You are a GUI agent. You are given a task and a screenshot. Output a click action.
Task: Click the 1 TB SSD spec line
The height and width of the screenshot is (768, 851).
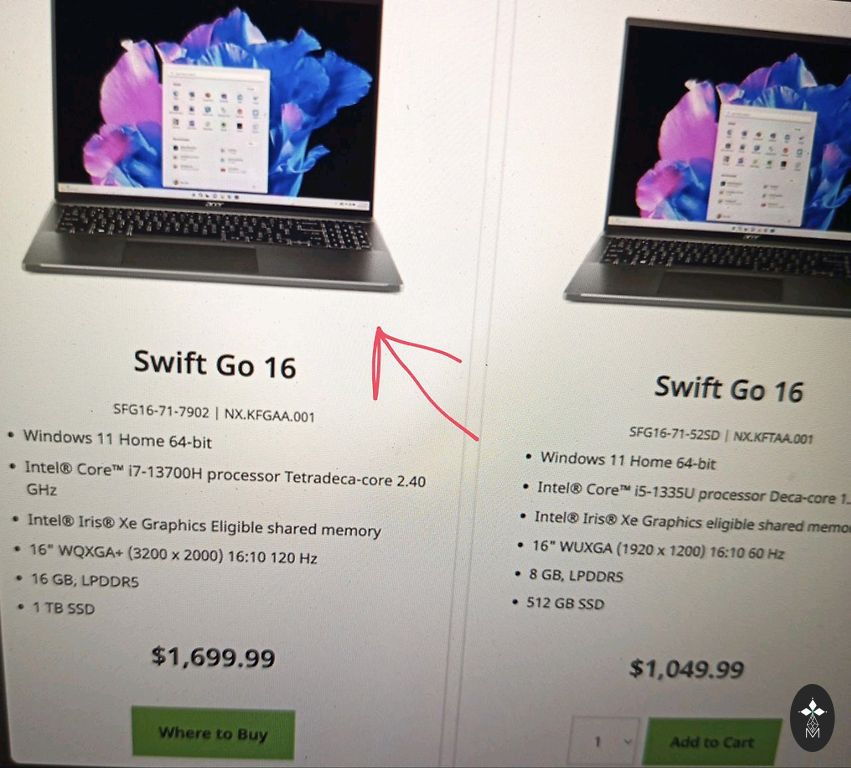(x=63, y=607)
